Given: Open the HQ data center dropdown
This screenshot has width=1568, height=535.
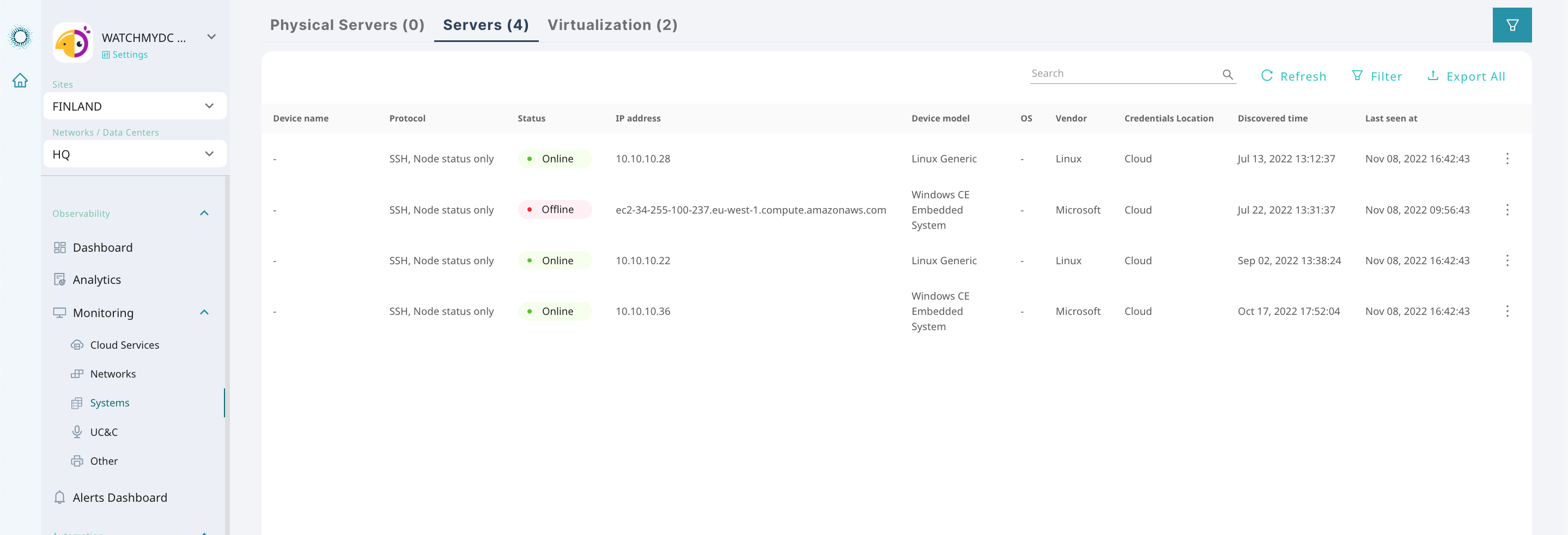Looking at the screenshot, I should [x=209, y=154].
